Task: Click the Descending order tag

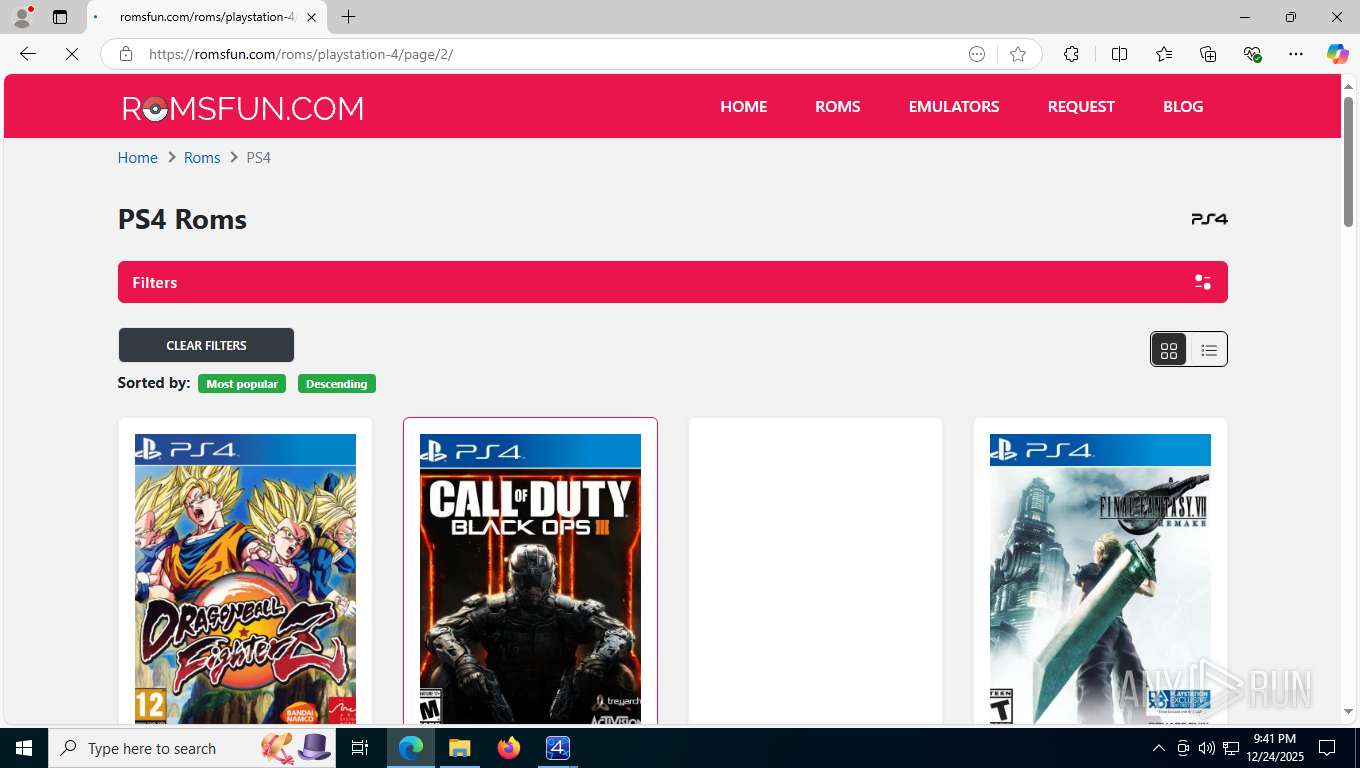Action: [337, 384]
